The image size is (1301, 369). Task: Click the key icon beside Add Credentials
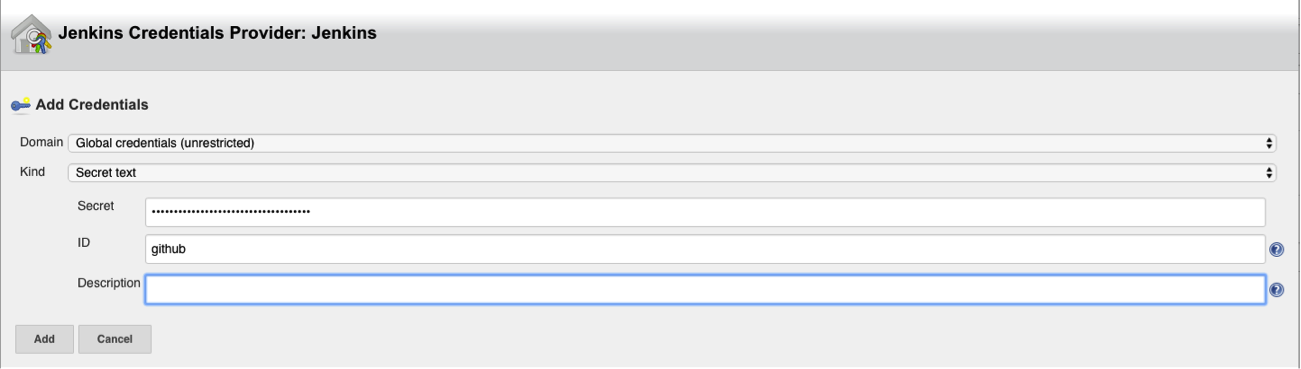pos(20,105)
